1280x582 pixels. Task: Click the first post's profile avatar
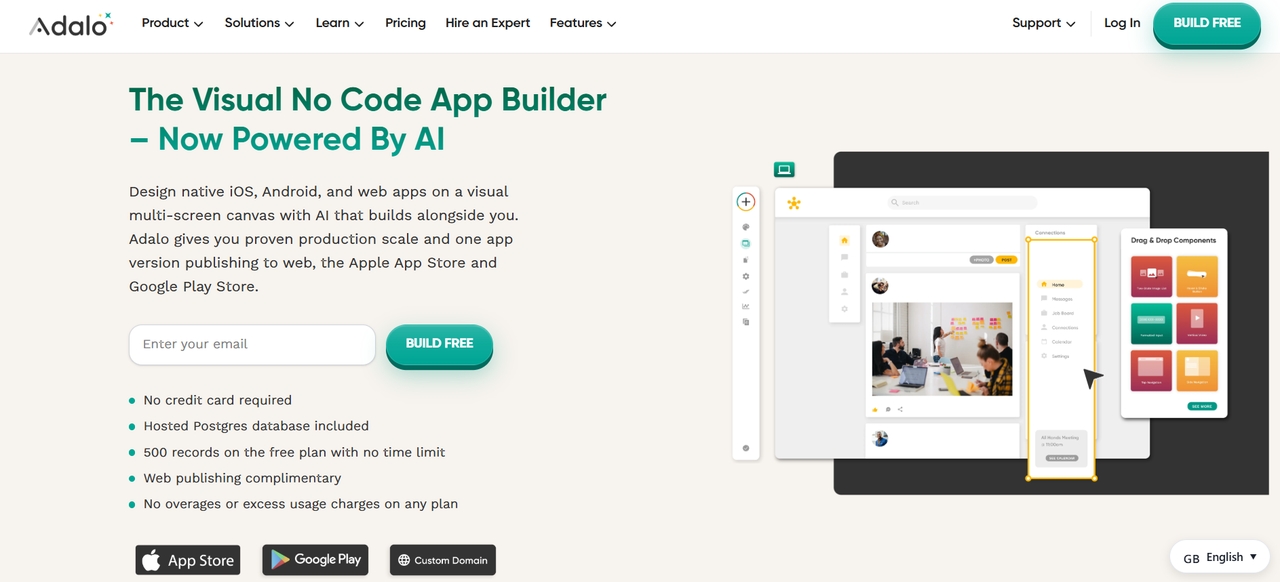click(880, 239)
